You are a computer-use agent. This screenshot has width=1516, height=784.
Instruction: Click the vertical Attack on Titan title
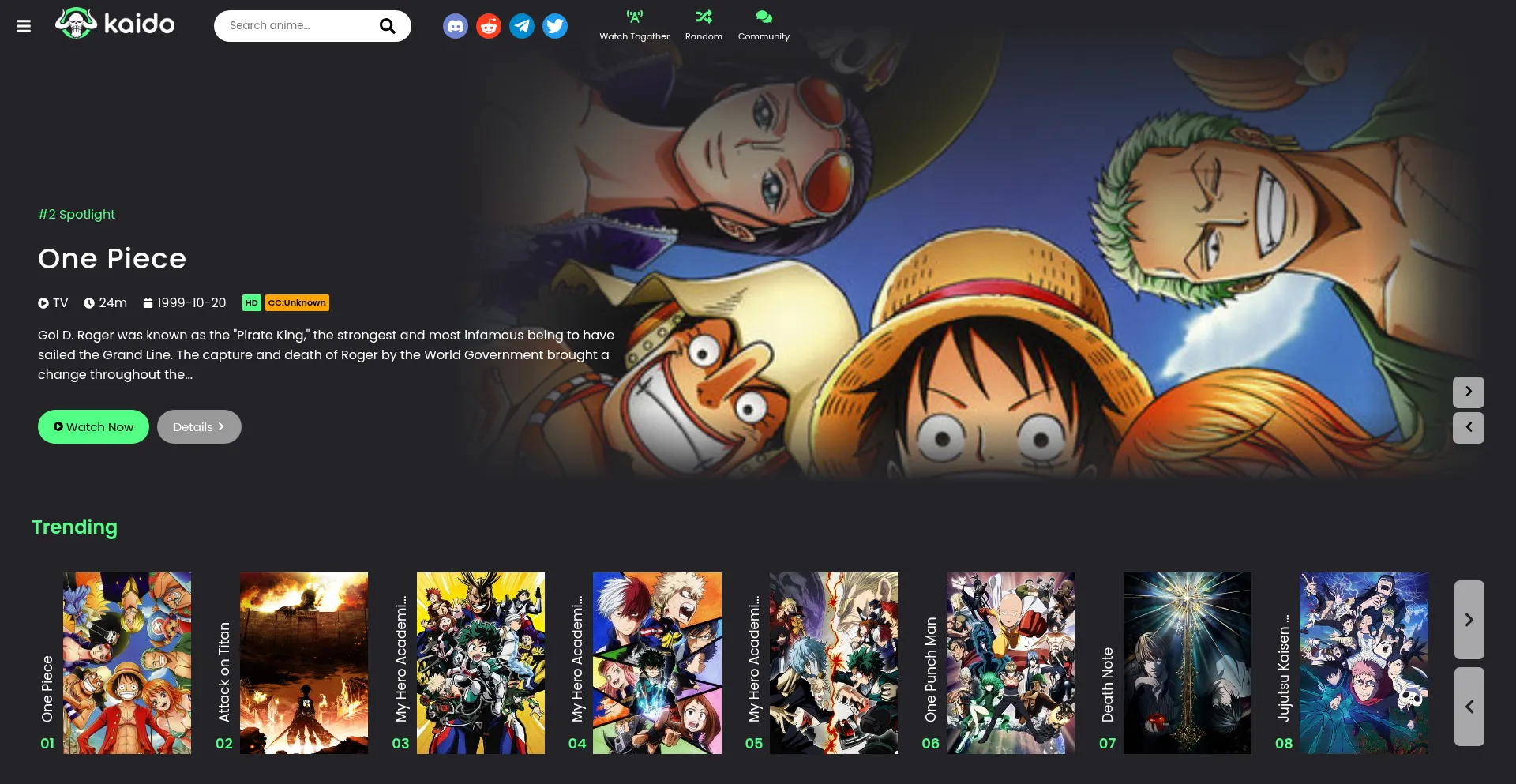pos(224,672)
